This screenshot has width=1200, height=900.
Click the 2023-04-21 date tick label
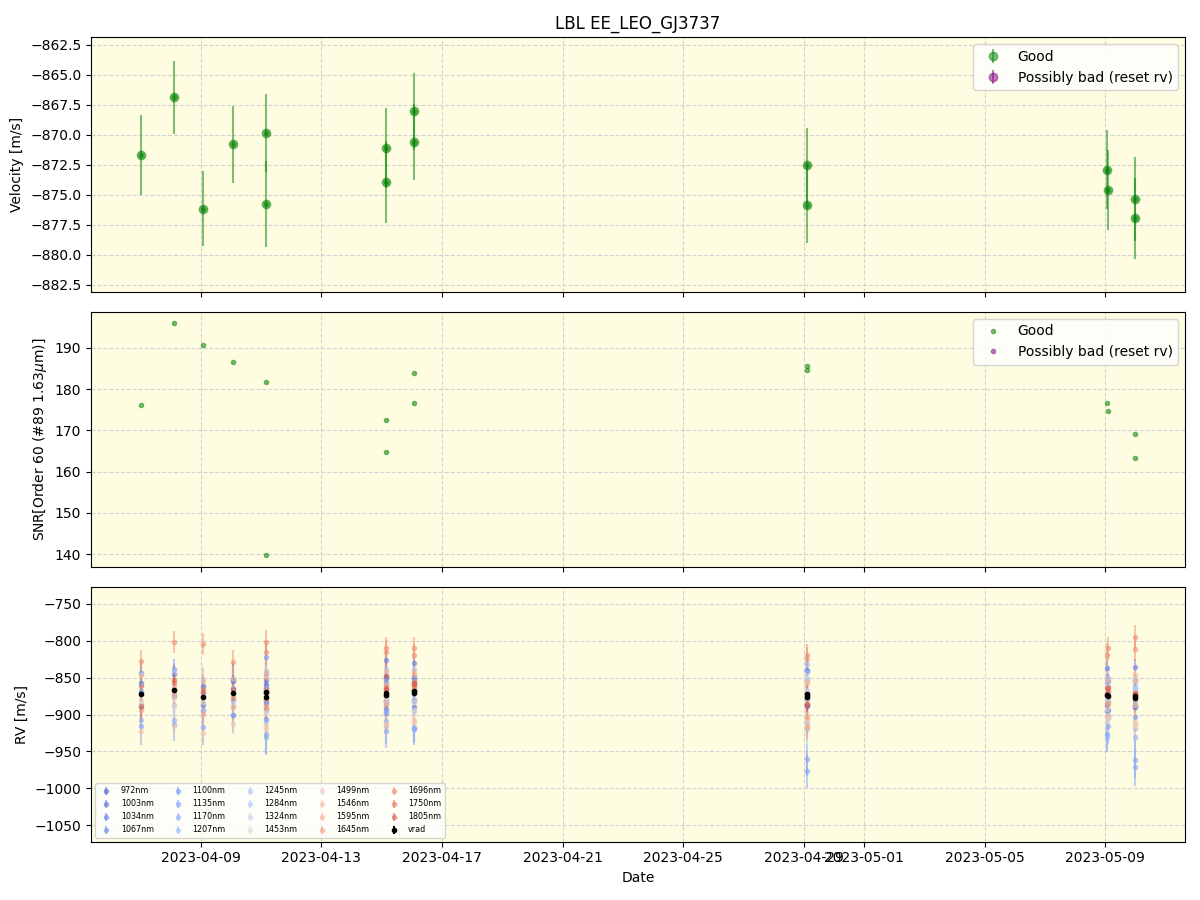coord(563,856)
